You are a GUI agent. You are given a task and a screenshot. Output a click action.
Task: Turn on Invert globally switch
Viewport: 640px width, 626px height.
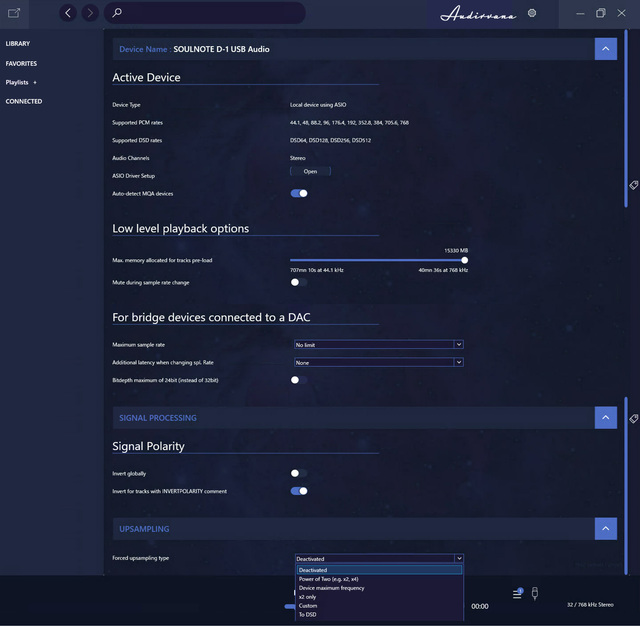point(299,473)
